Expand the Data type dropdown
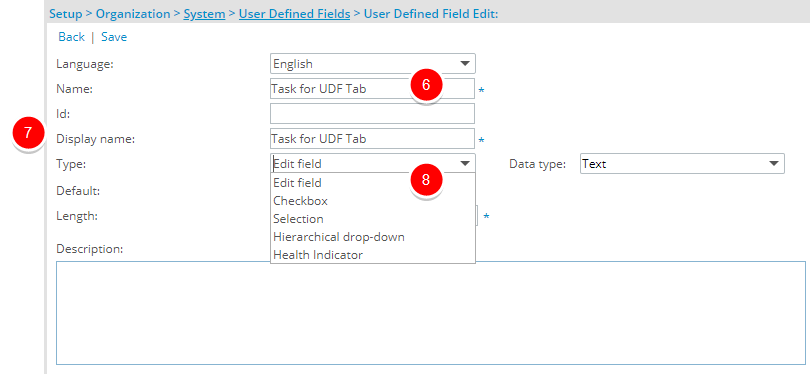 [682, 163]
